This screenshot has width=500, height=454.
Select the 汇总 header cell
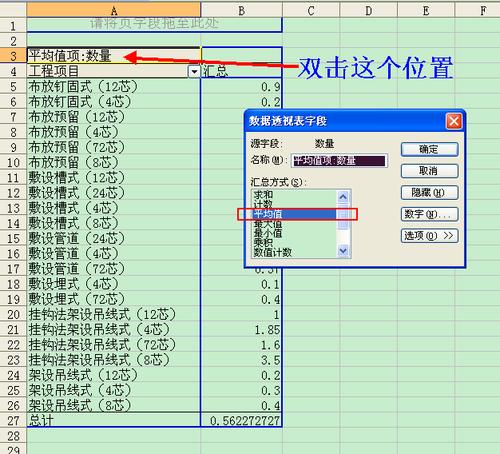[241, 71]
